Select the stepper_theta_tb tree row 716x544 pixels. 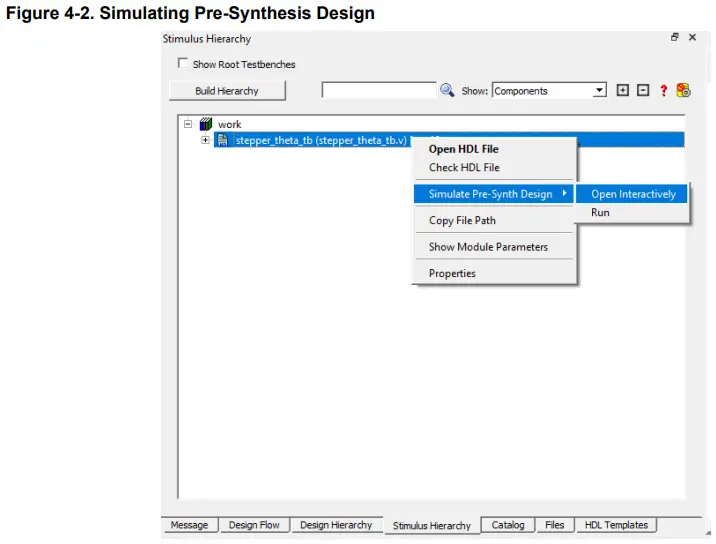[x=449, y=140]
